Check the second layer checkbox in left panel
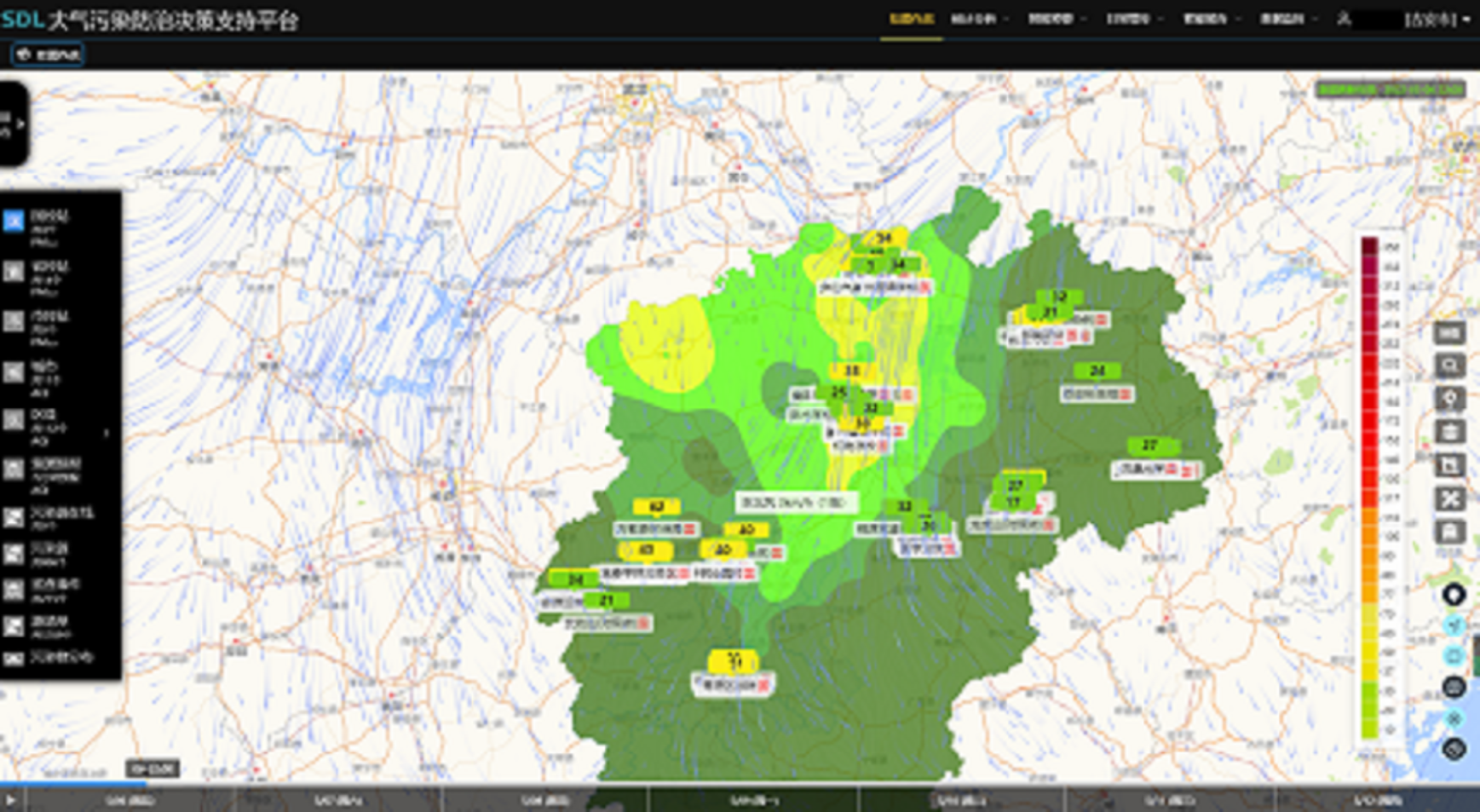Image resolution: width=1480 pixels, height=812 pixels. pos(14,272)
